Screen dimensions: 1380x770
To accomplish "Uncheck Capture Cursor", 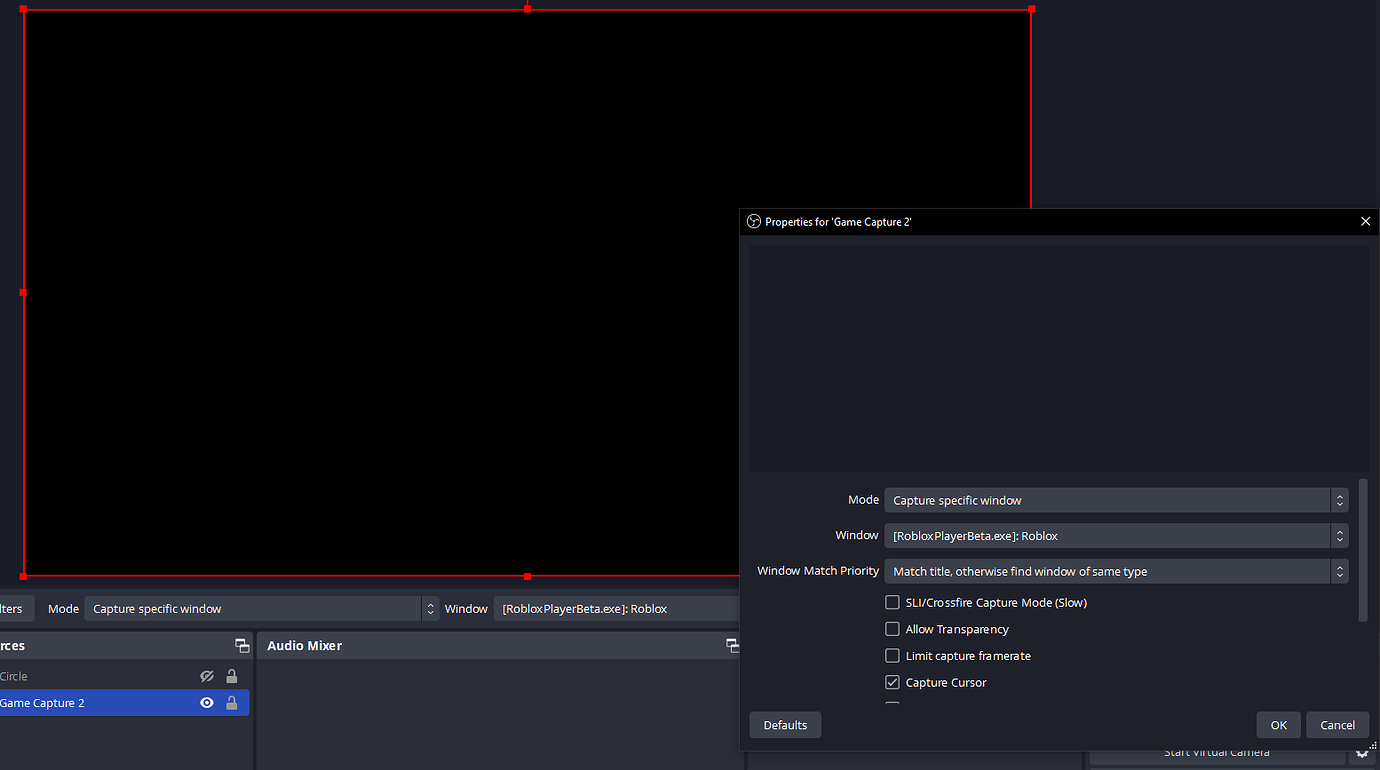I will pyautogui.click(x=892, y=682).
